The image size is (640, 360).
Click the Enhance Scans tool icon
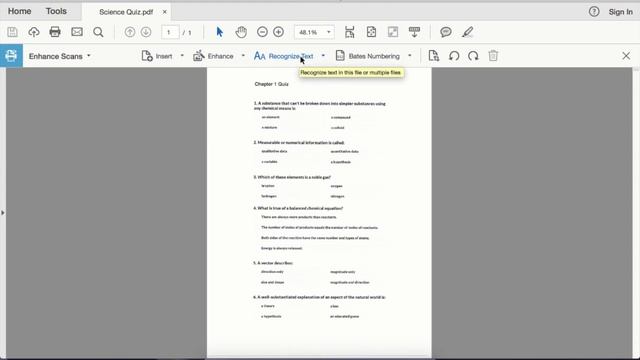pyautogui.click(x=11, y=56)
